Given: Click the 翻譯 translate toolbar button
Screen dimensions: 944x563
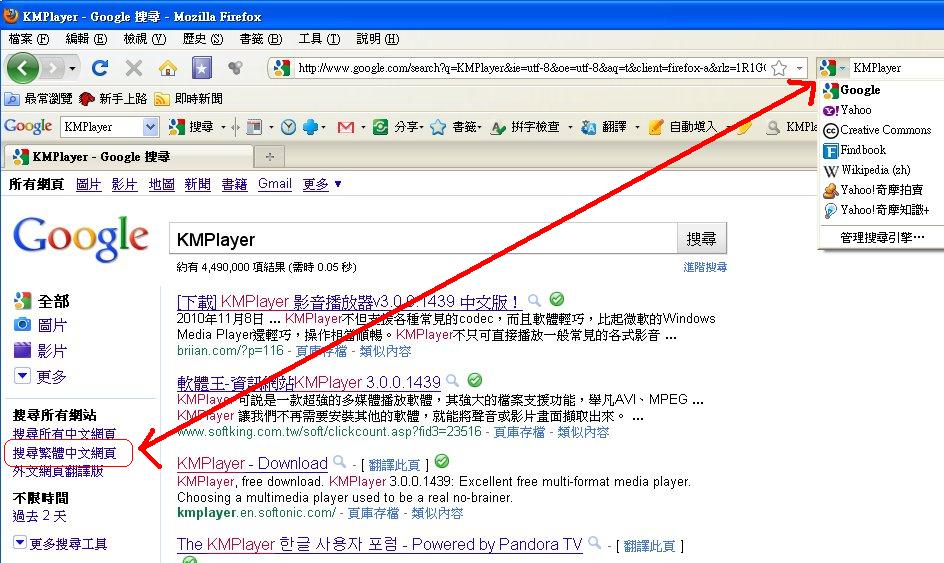Looking at the screenshot, I should click(605, 127).
